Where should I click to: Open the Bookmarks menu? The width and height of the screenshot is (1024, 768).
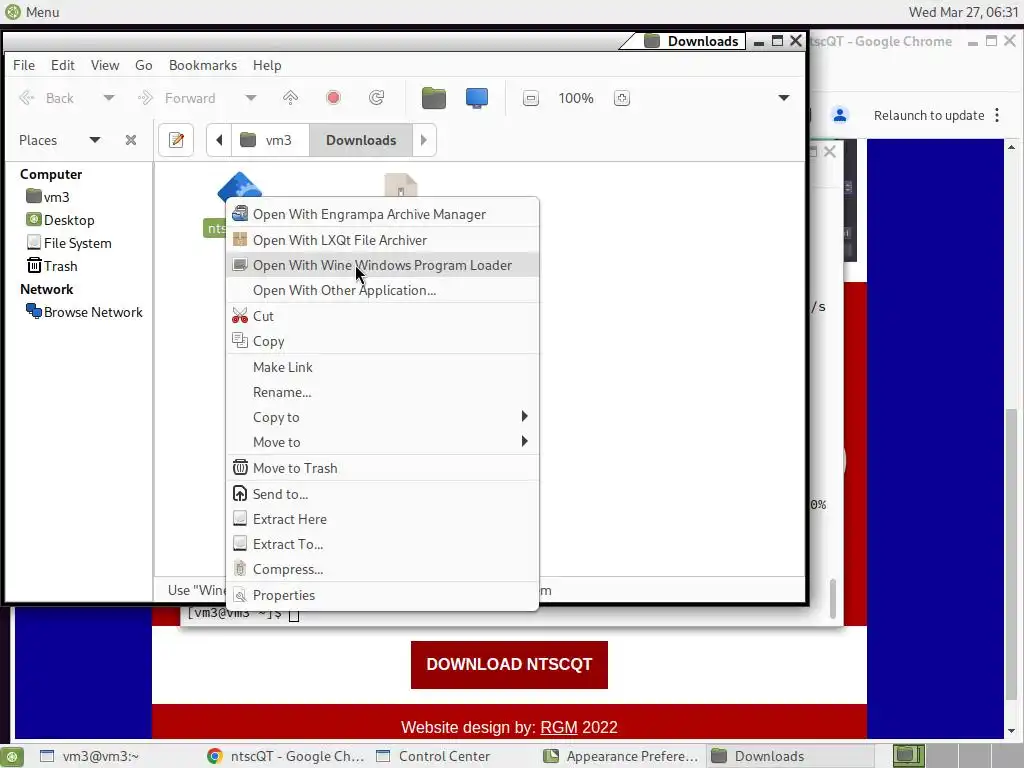(202, 65)
